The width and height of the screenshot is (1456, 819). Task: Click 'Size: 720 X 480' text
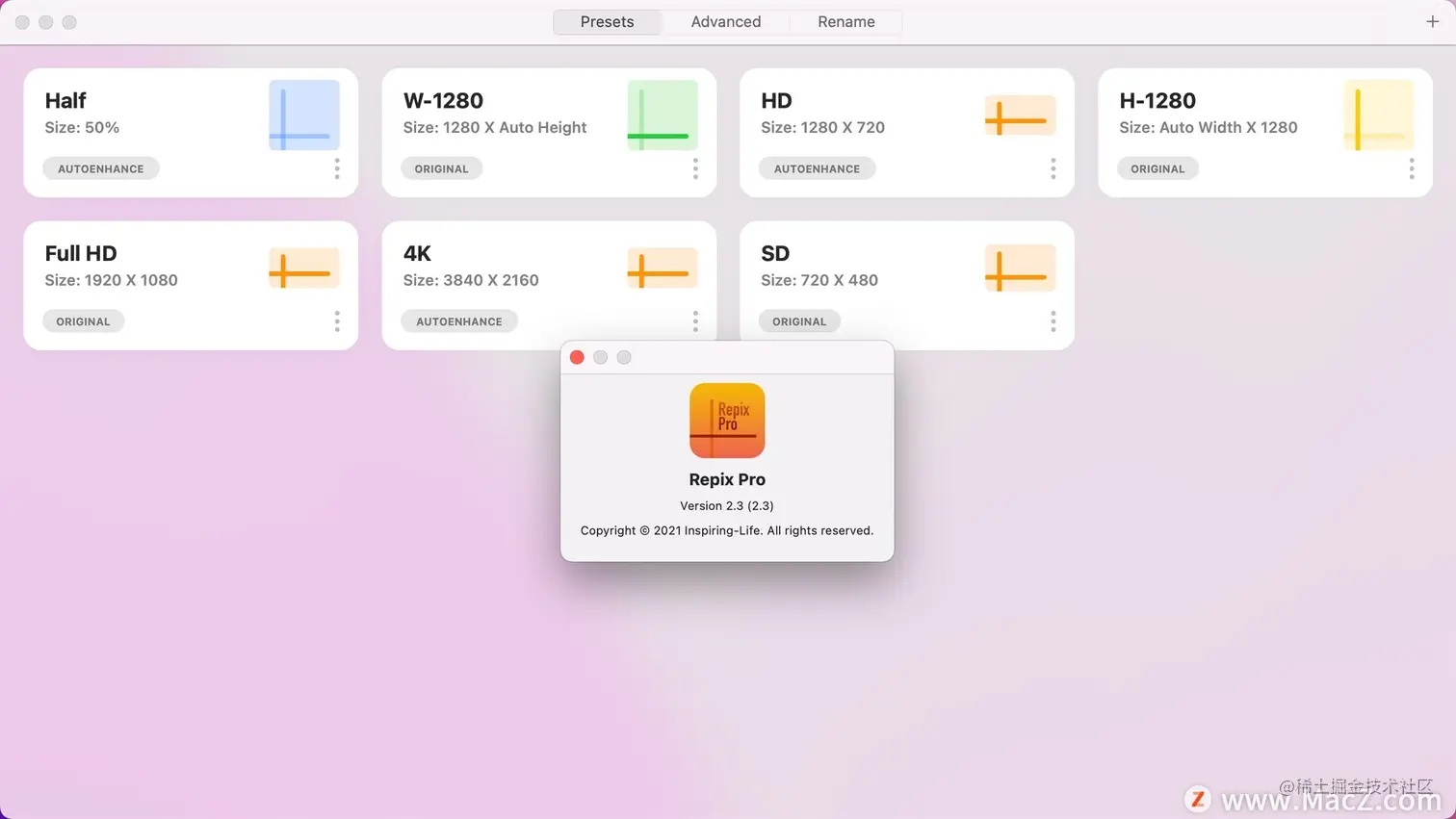click(819, 280)
